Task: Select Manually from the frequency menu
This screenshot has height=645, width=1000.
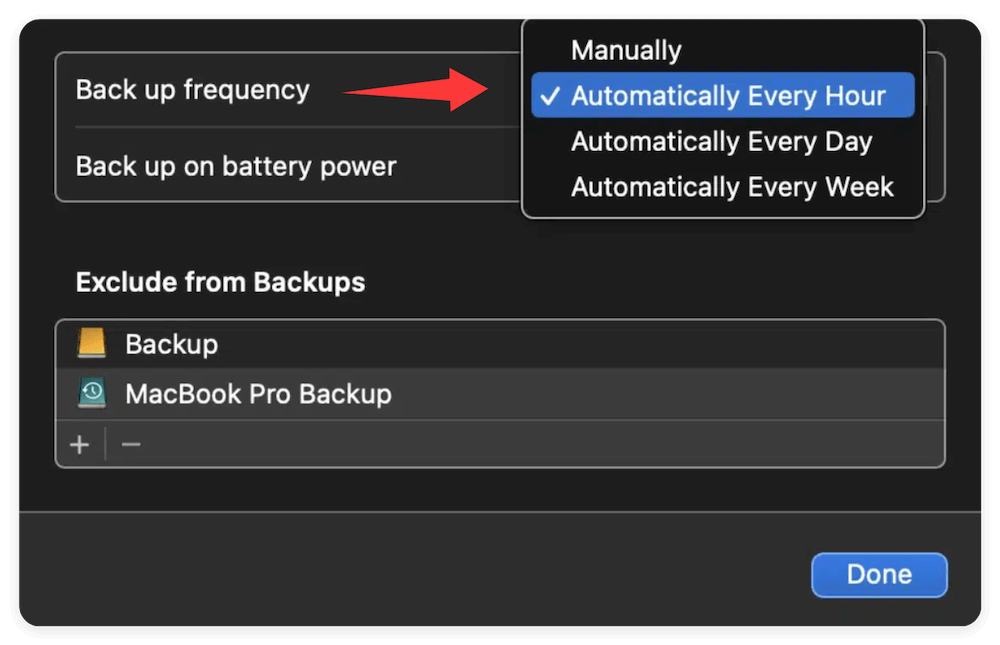Action: coord(625,49)
